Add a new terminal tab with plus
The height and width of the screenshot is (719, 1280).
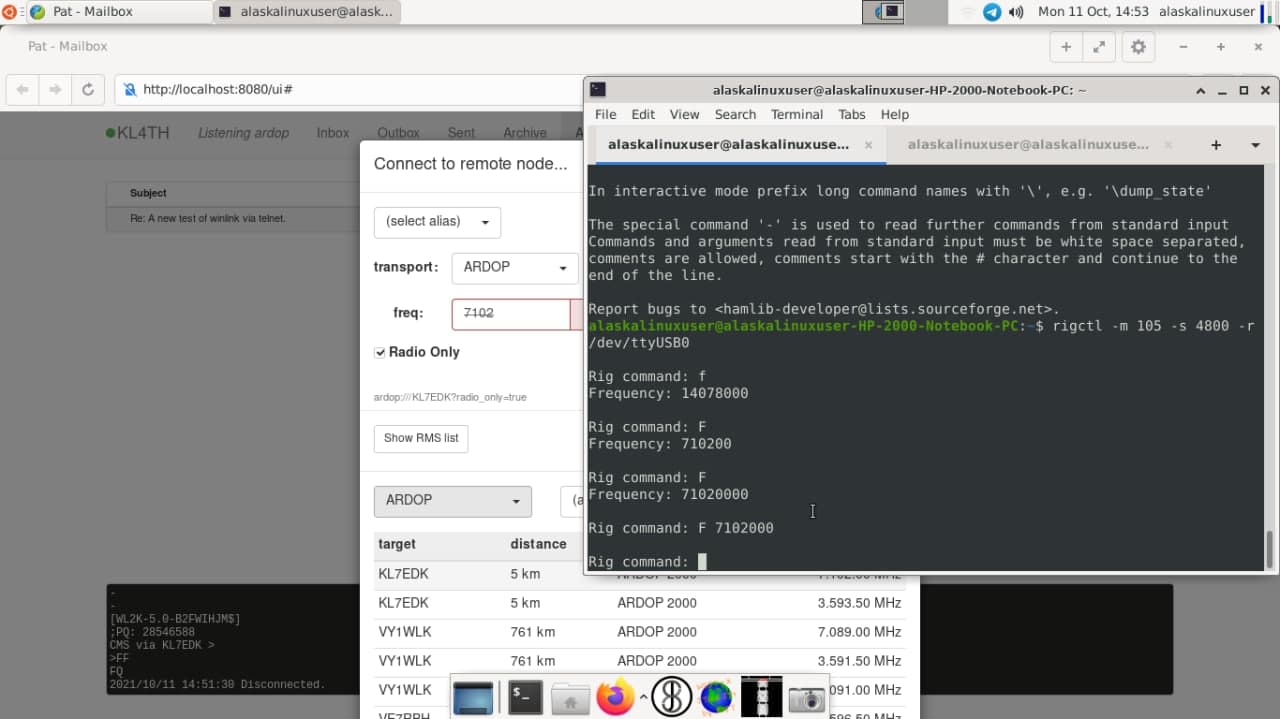click(1216, 145)
